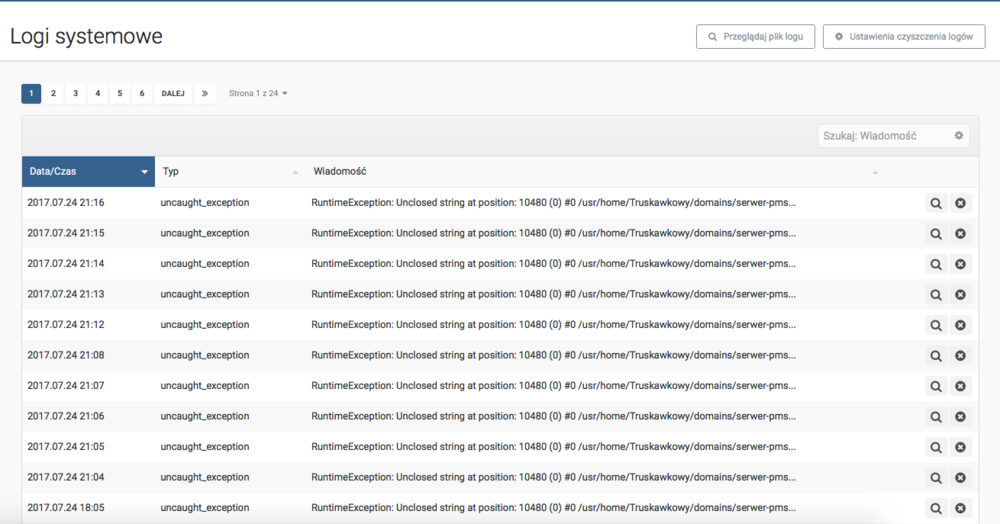Remove the 21:12 log entry

point(960,325)
